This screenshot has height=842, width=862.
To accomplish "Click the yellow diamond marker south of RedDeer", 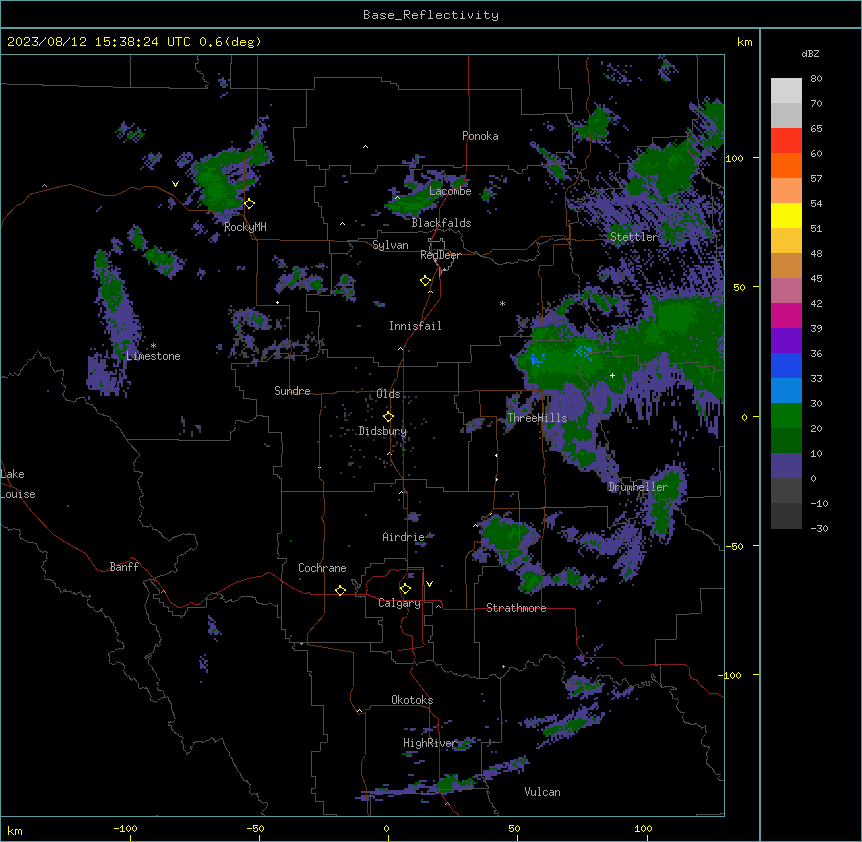I will (x=425, y=281).
